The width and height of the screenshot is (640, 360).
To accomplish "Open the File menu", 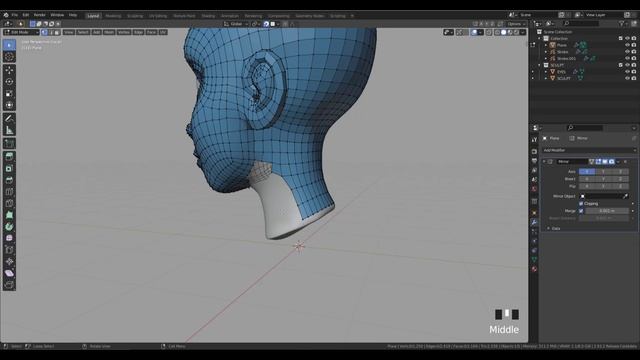I will [x=15, y=15].
